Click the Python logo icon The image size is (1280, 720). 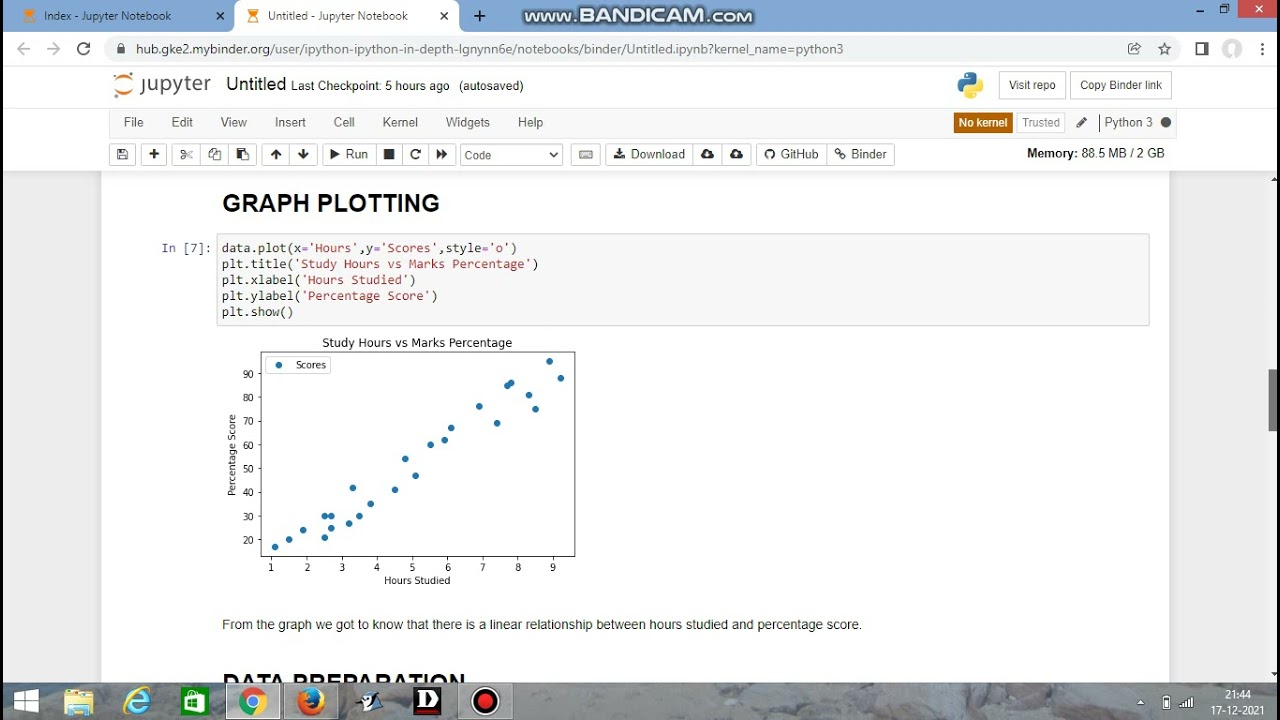click(x=970, y=85)
